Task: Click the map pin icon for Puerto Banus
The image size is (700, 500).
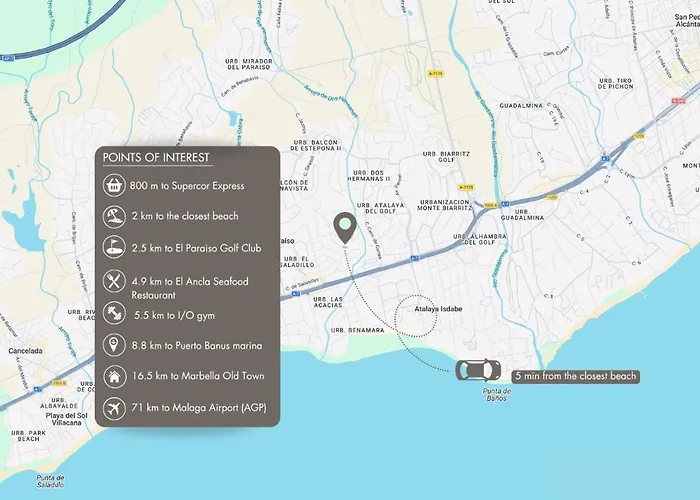Action: click(114, 345)
